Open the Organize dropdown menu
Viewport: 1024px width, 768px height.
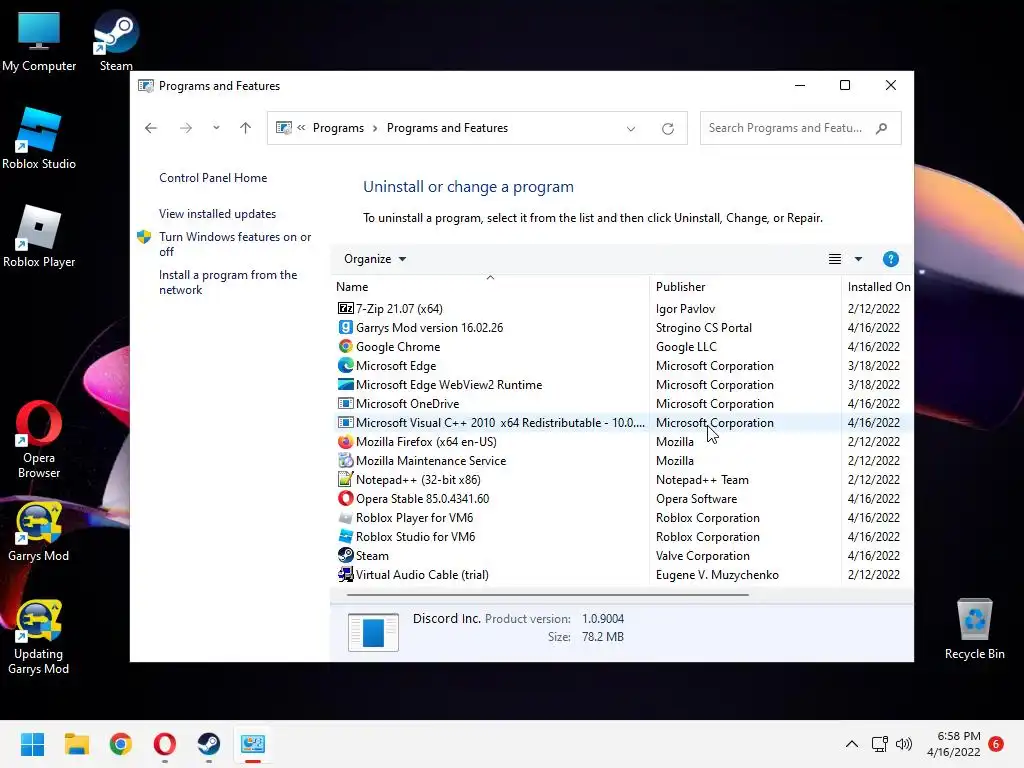coord(375,259)
